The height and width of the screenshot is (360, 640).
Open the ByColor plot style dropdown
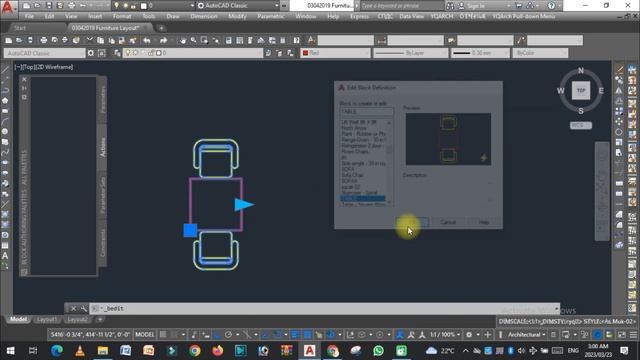pyautogui.click(x=540, y=53)
